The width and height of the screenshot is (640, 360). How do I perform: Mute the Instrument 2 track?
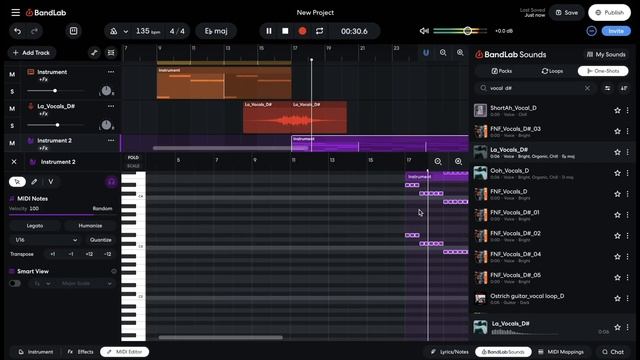click(12, 143)
